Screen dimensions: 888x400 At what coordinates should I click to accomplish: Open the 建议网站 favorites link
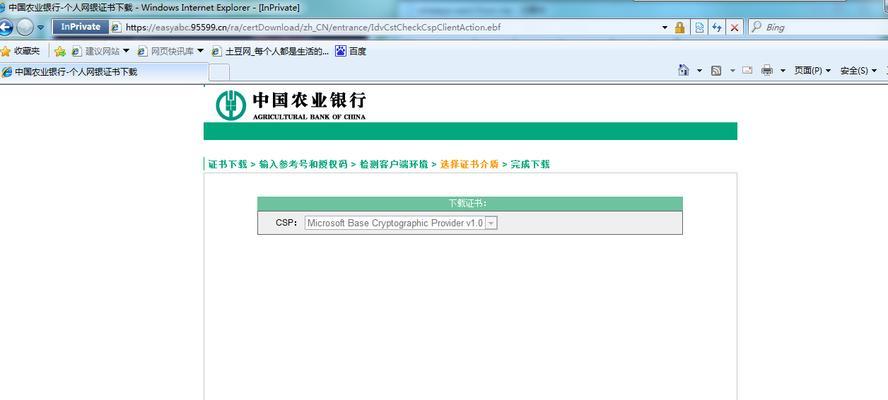[x=96, y=52]
